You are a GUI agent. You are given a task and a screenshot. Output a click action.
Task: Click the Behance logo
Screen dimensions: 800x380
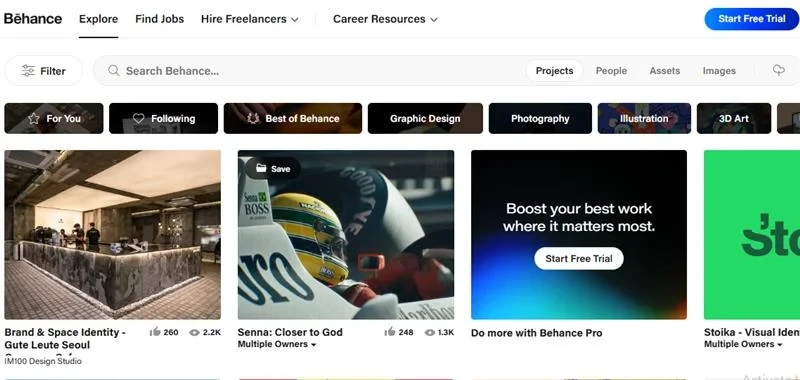point(33,19)
